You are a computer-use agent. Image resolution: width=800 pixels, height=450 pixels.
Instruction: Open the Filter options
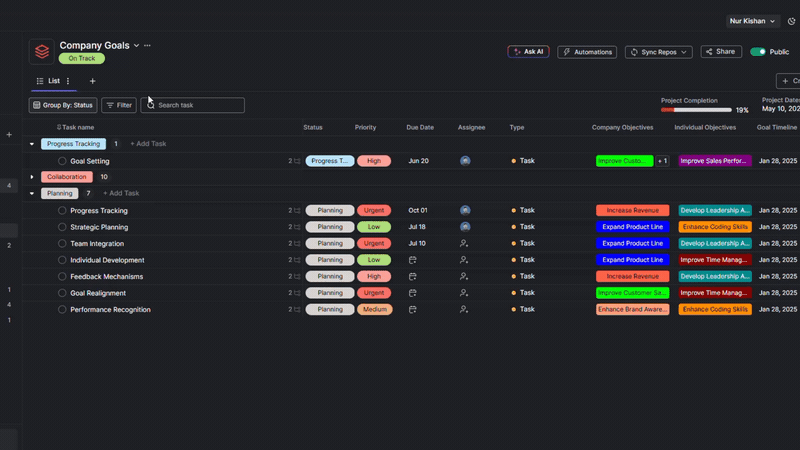pos(119,105)
